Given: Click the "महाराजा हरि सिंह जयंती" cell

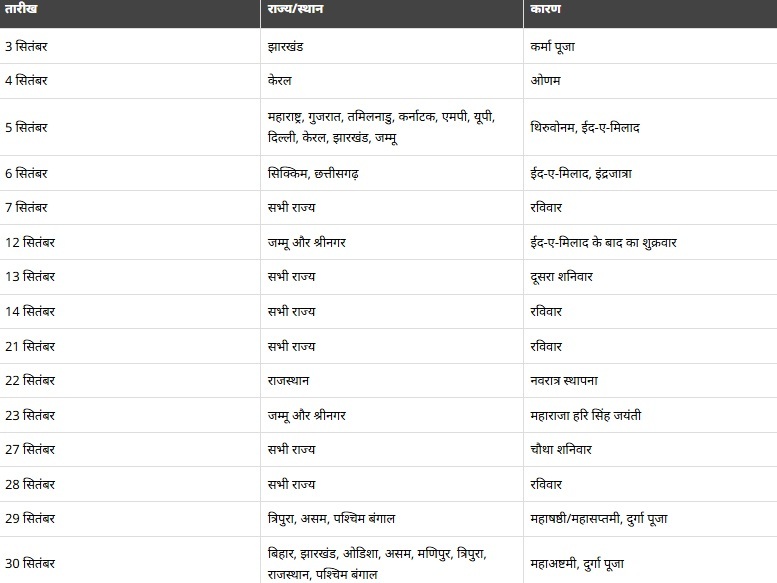Looking at the screenshot, I should 599,414.
